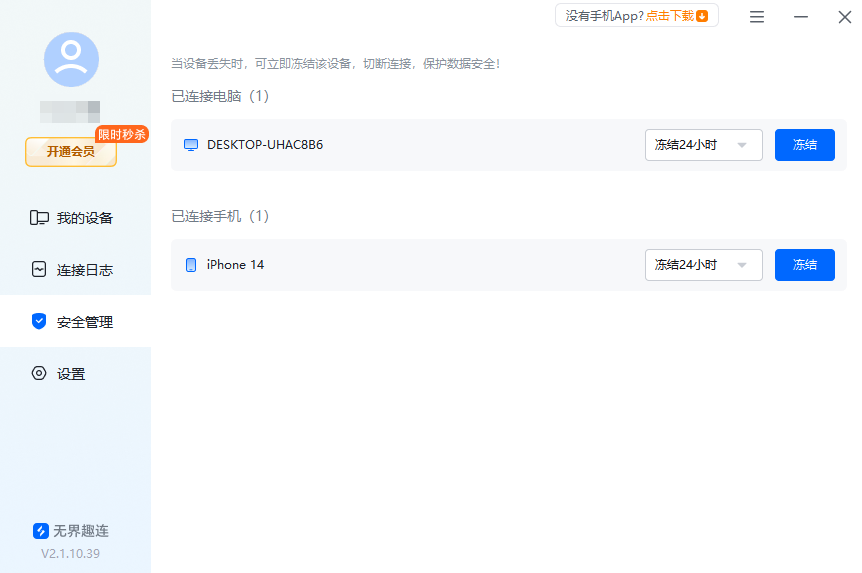
Task: Click the computer icon beside DESKTOP-UHAC8B6
Action: [191, 145]
